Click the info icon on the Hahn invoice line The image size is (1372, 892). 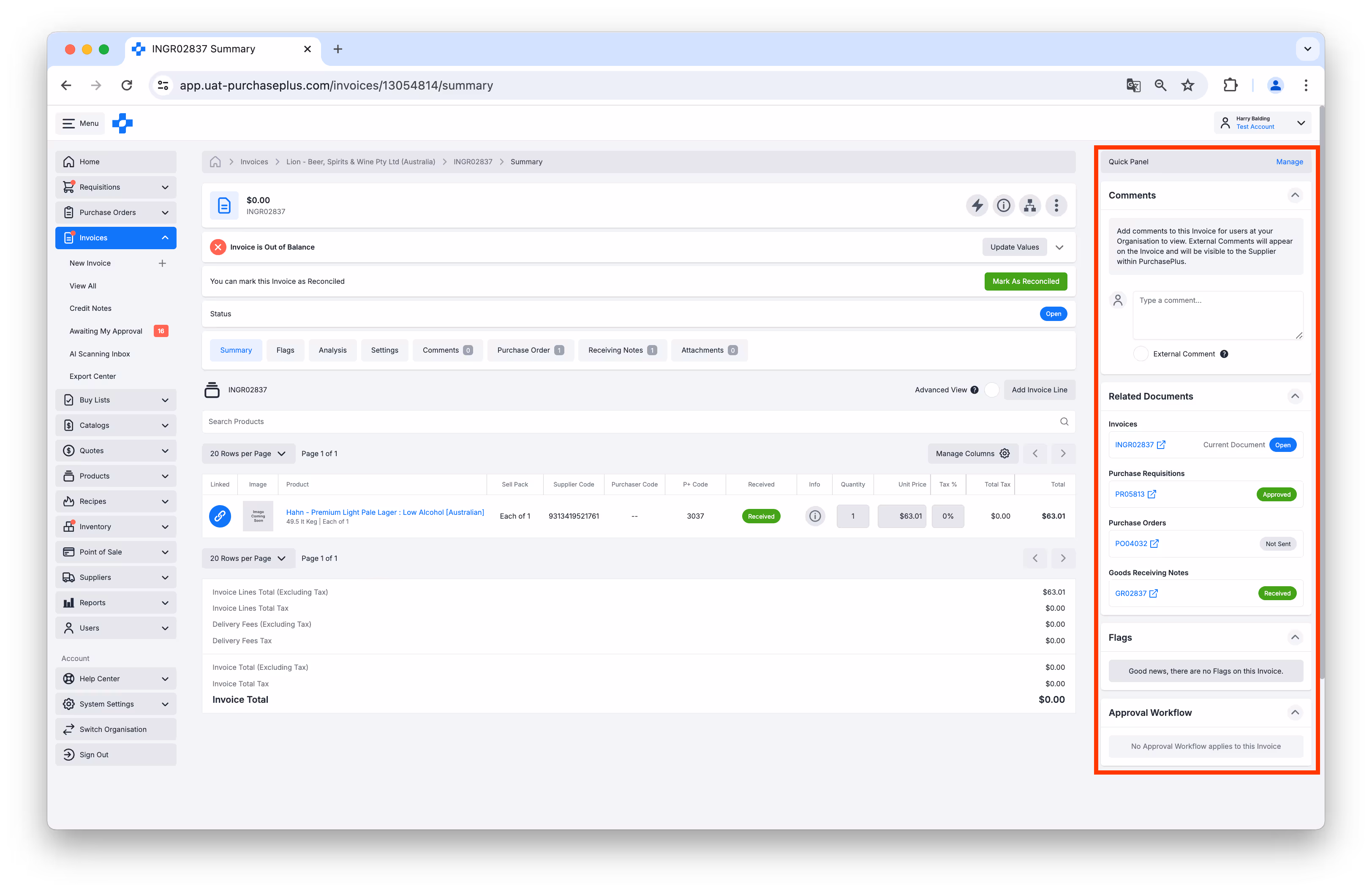click(x=814, y=516)
